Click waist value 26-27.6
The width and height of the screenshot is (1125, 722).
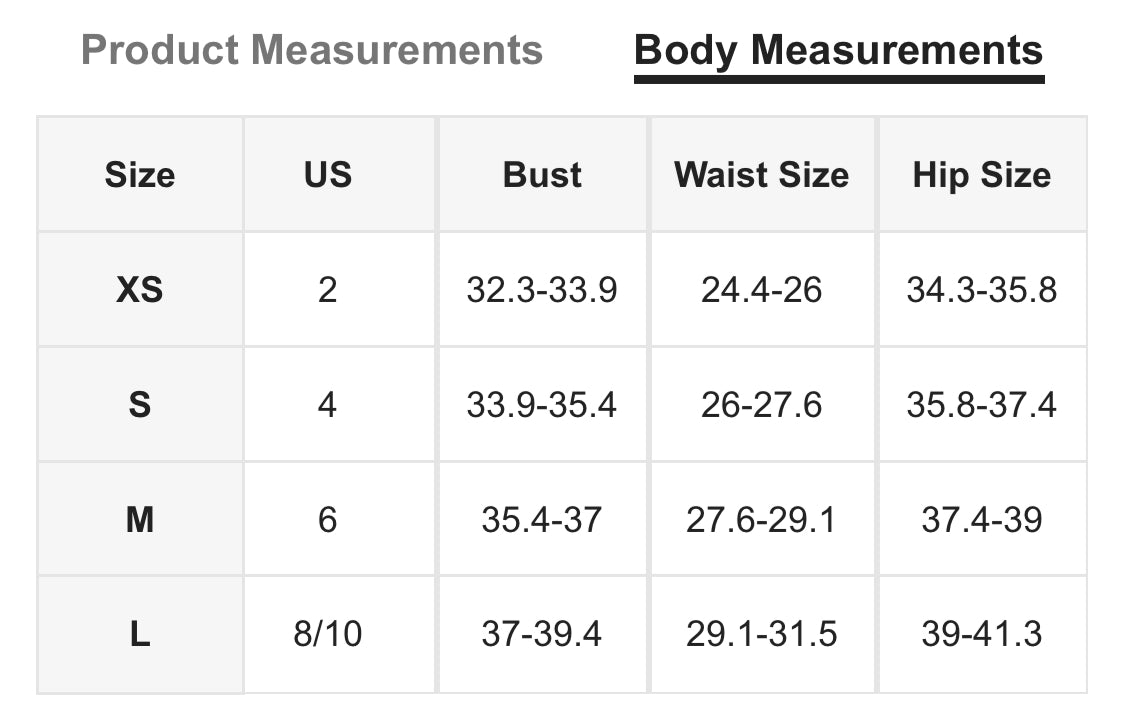[762, 405]
